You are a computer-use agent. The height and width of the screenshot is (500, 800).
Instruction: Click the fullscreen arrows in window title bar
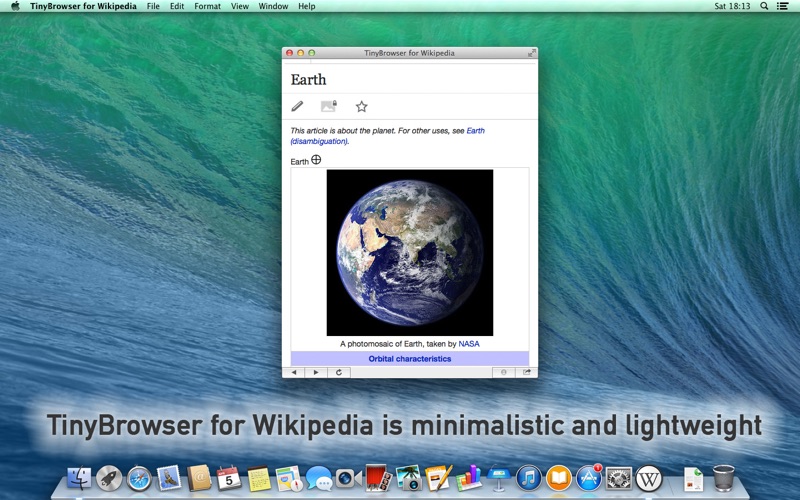pos(532,53)
